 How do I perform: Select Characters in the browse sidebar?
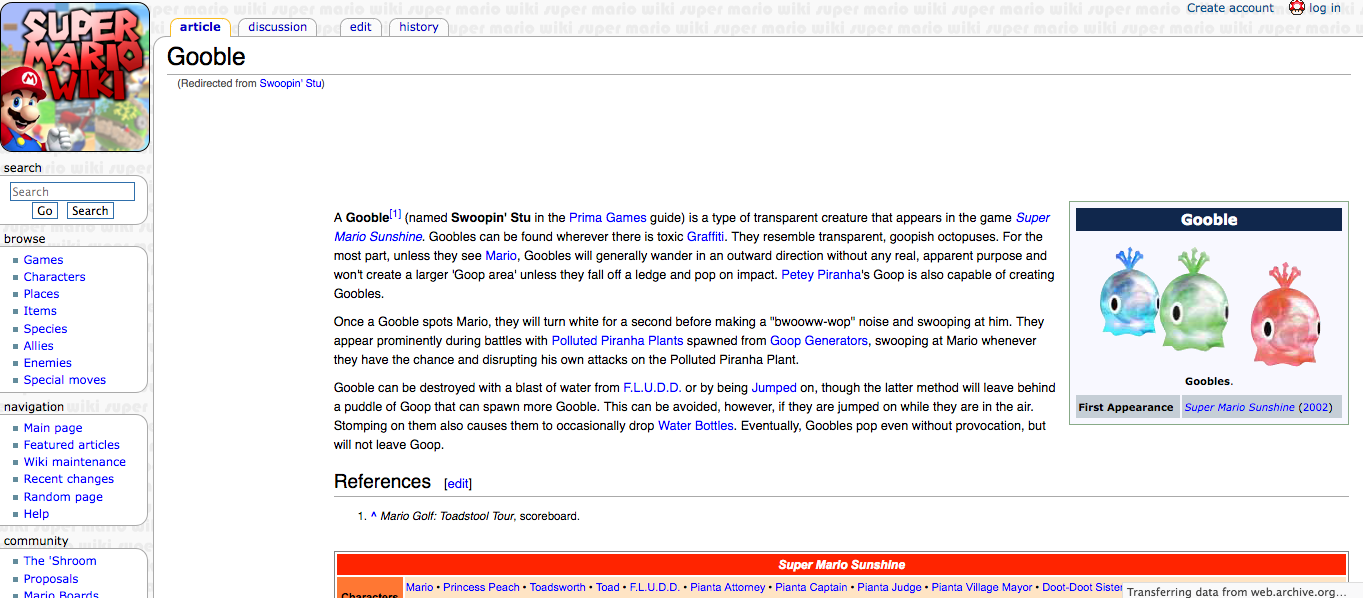[x=55, y=277]
